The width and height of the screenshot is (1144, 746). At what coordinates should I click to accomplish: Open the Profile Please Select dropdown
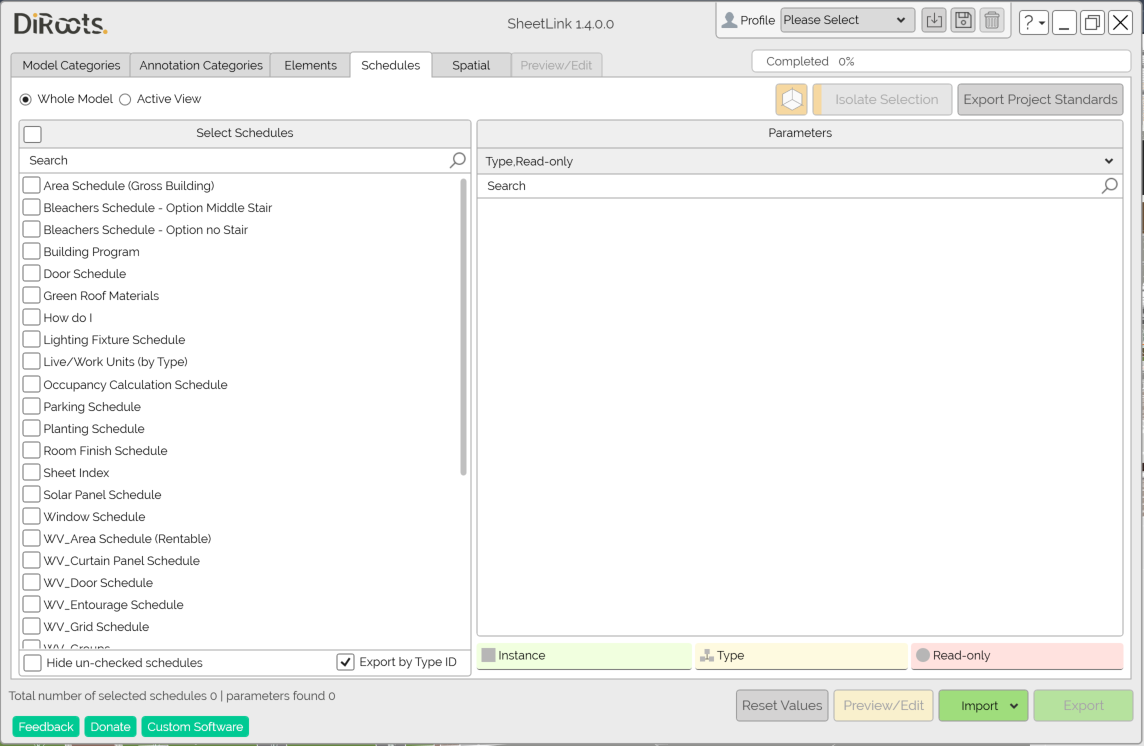(846, 20)
